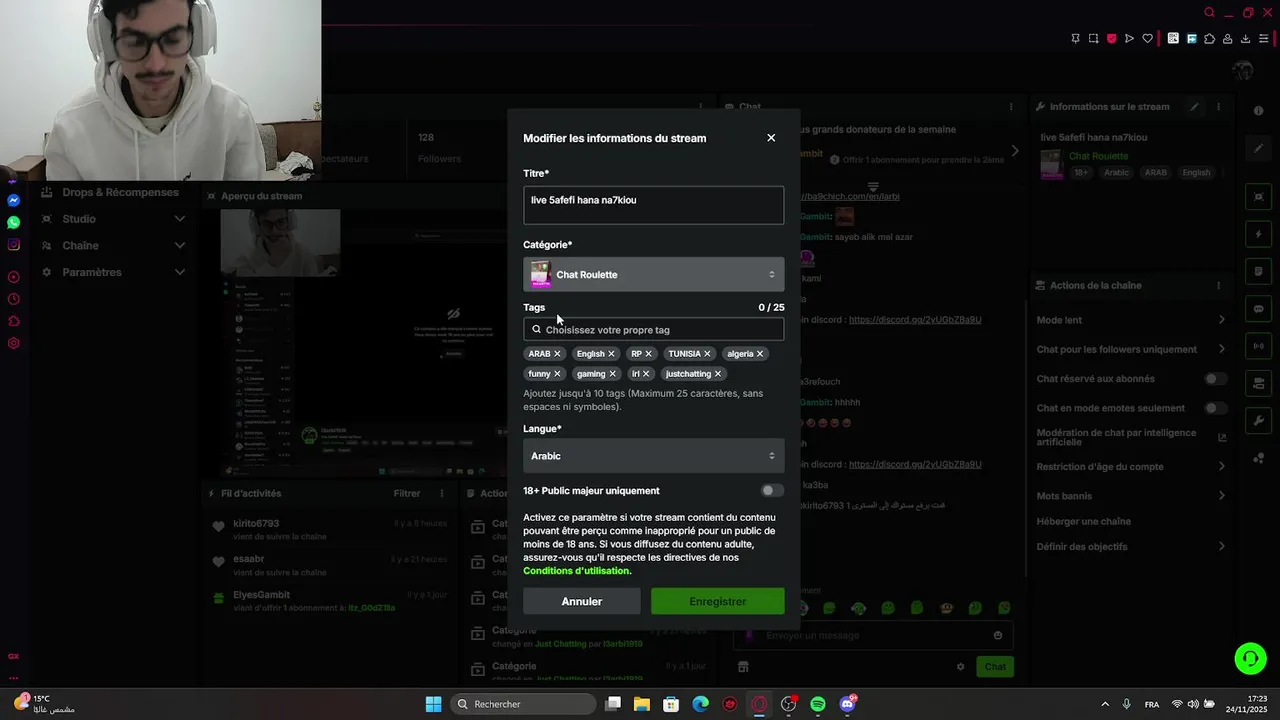Remove the gaming tag
The height and width of the screenshot is (720, 1280).
[x=612, y=374]
